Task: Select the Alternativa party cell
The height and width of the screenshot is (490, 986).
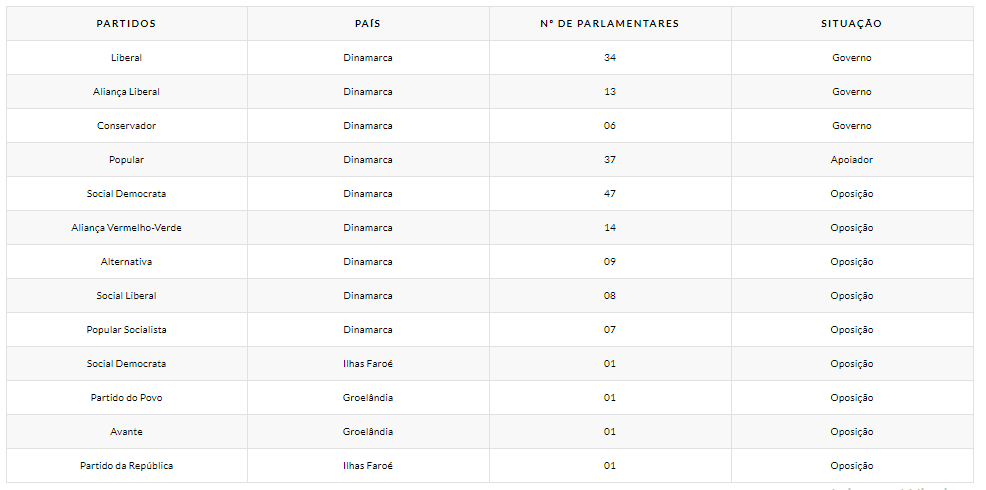Action: (x=126, y=262)
